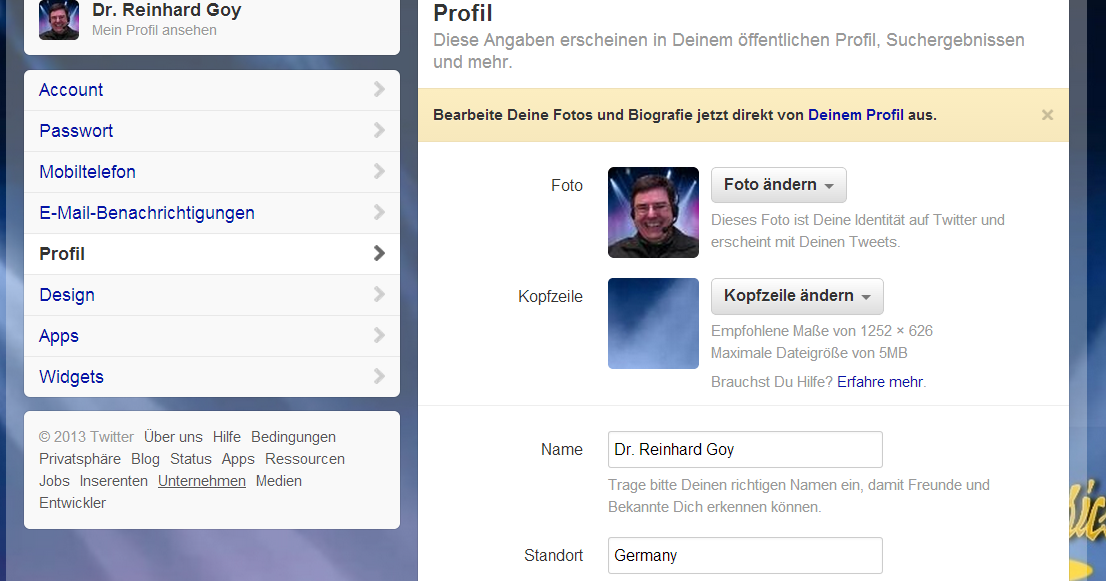Open the Inserenten footer link

pyautogui.click(x=114, y=481)
